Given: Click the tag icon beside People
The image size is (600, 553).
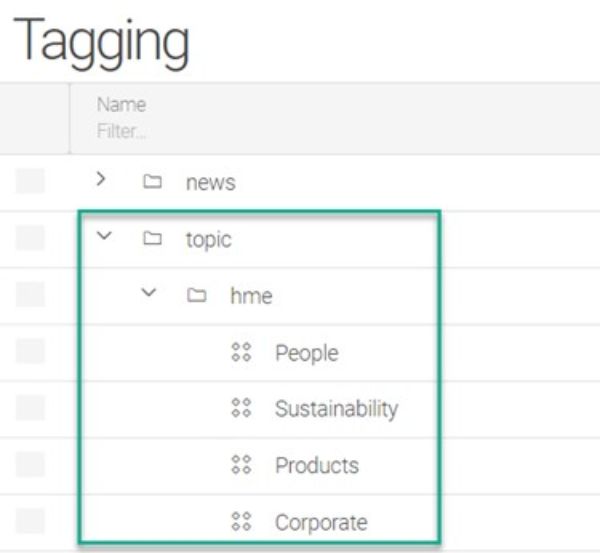Looking at the screenshot, I should tap(241, 352).
